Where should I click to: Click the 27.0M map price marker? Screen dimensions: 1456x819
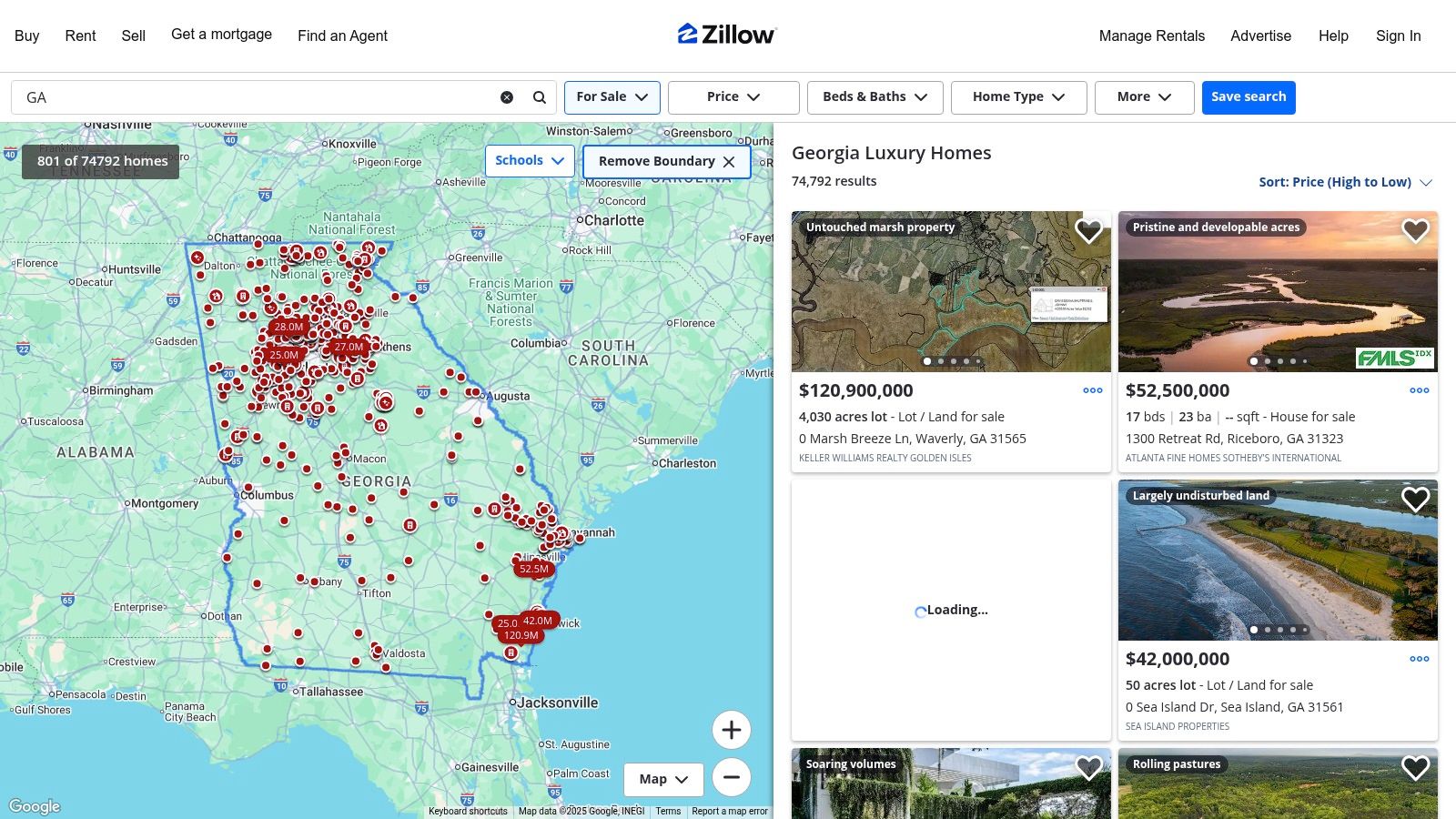(349, 347)
